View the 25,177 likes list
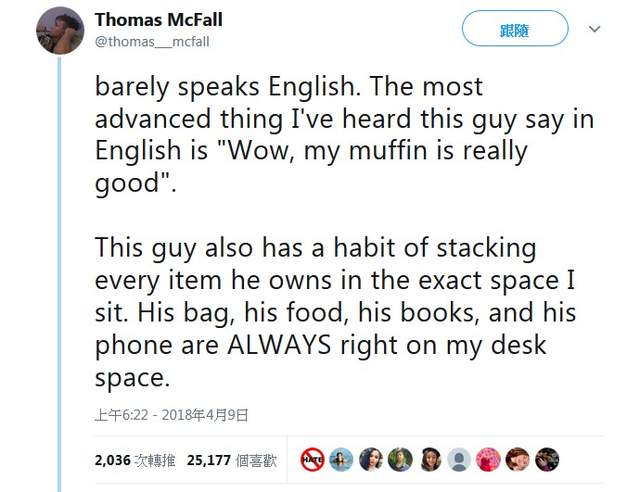 coord(236,460)
